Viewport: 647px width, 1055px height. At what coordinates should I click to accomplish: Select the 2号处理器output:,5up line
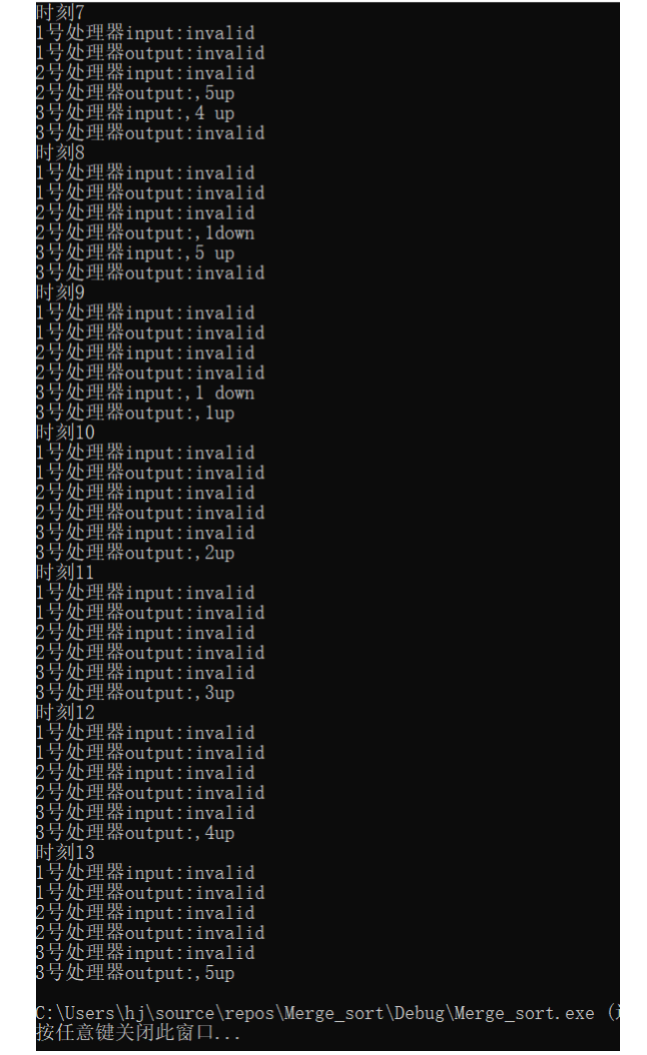click(135, 93)
